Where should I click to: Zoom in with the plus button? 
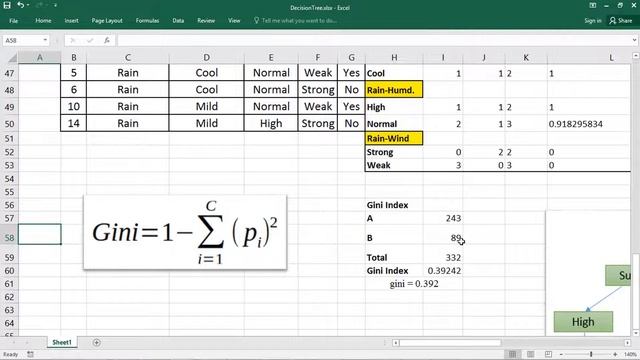click(615, 354)
